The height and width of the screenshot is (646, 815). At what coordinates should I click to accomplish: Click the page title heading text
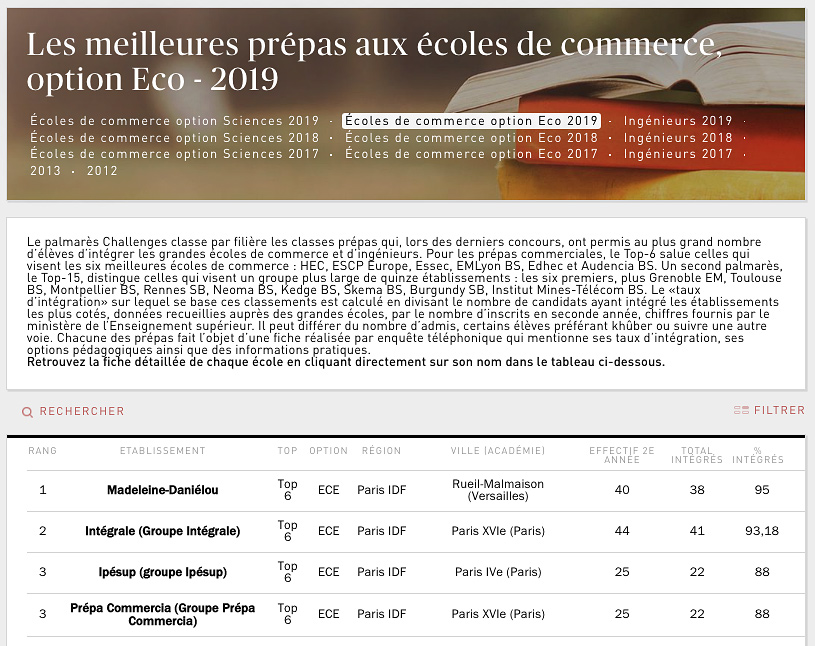pos(374,61)
